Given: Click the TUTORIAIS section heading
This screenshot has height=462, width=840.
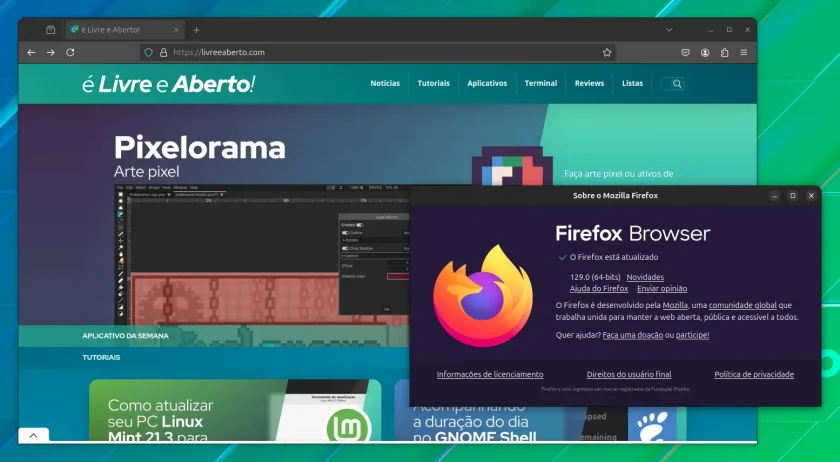Looking at the screenshot, I should coord(101,357).
